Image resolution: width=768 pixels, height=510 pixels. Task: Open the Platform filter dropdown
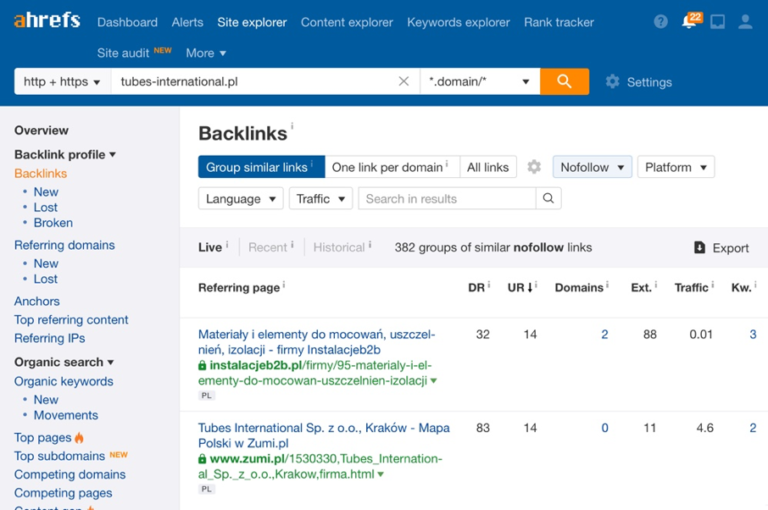point(675,167)
